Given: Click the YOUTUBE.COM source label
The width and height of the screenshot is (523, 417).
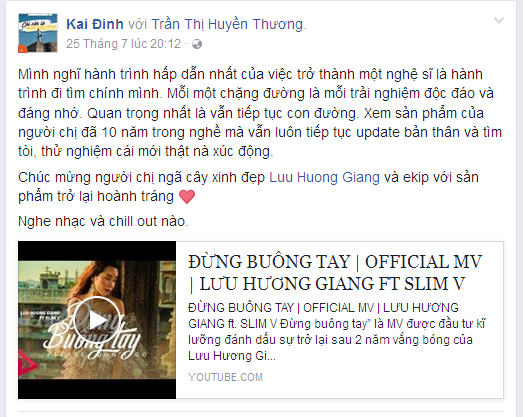Looking at the screenshot, I should click(x=225, y=377).
